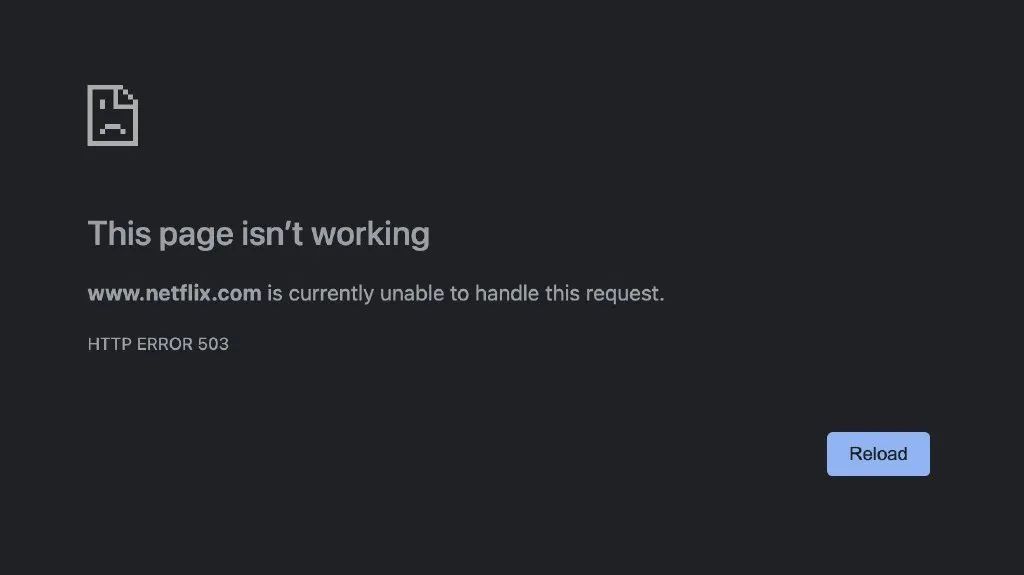
Task: Click the 'This page isn't working' heading
Action: pyautogui.click(x=259, y=234)
